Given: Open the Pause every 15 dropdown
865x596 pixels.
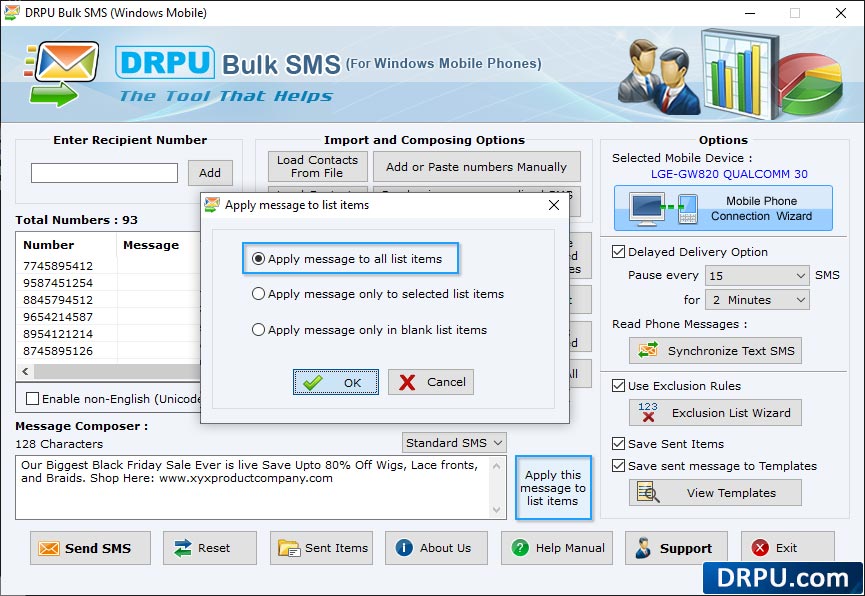Looking at the screenshot, I should coord(757,275).
